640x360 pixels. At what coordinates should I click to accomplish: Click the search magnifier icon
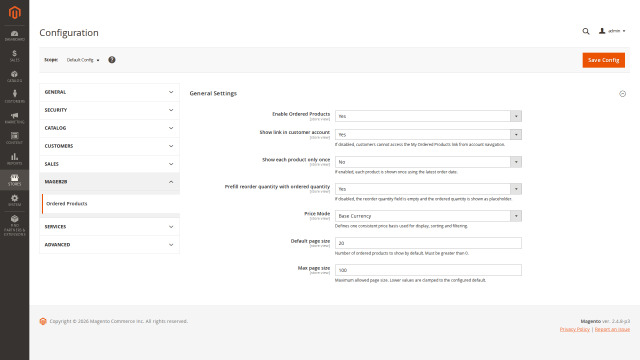tap(586, 31)
